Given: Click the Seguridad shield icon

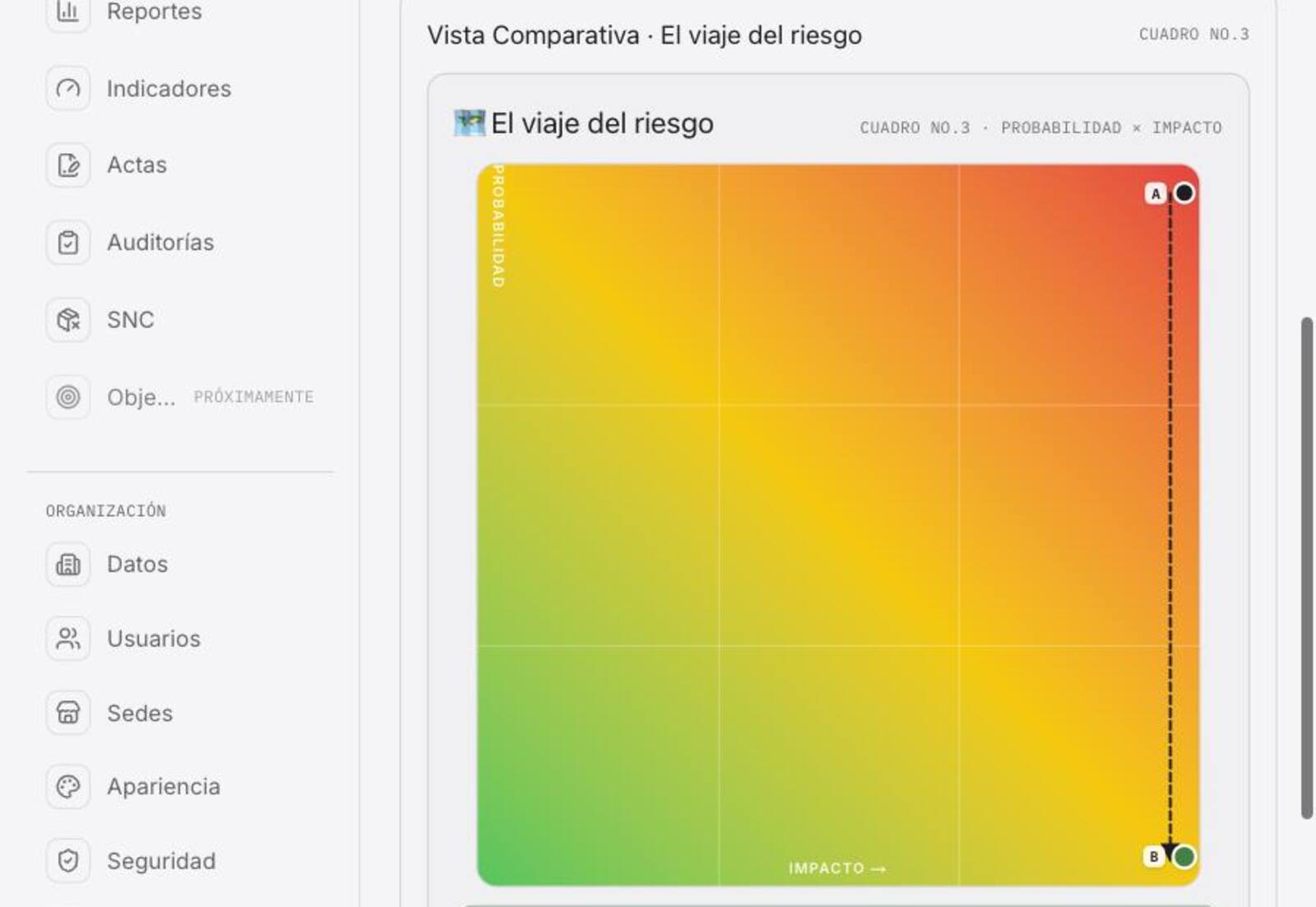Looking at the screenshot, I should [68, 860].
